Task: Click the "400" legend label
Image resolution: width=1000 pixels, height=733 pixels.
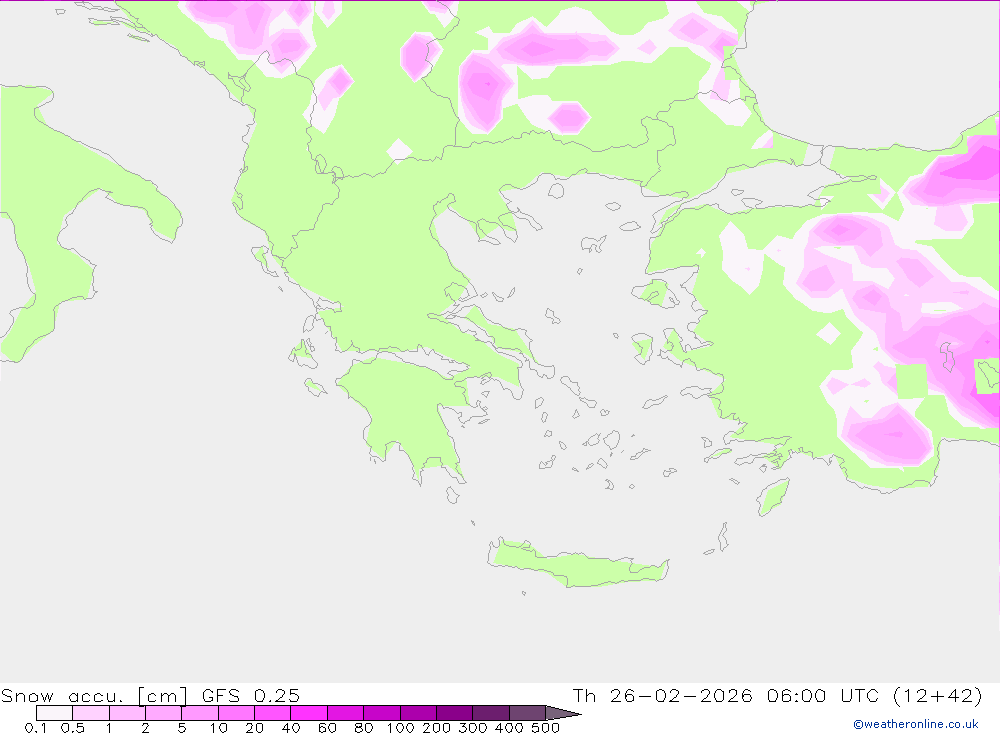Action: point(510,727)
